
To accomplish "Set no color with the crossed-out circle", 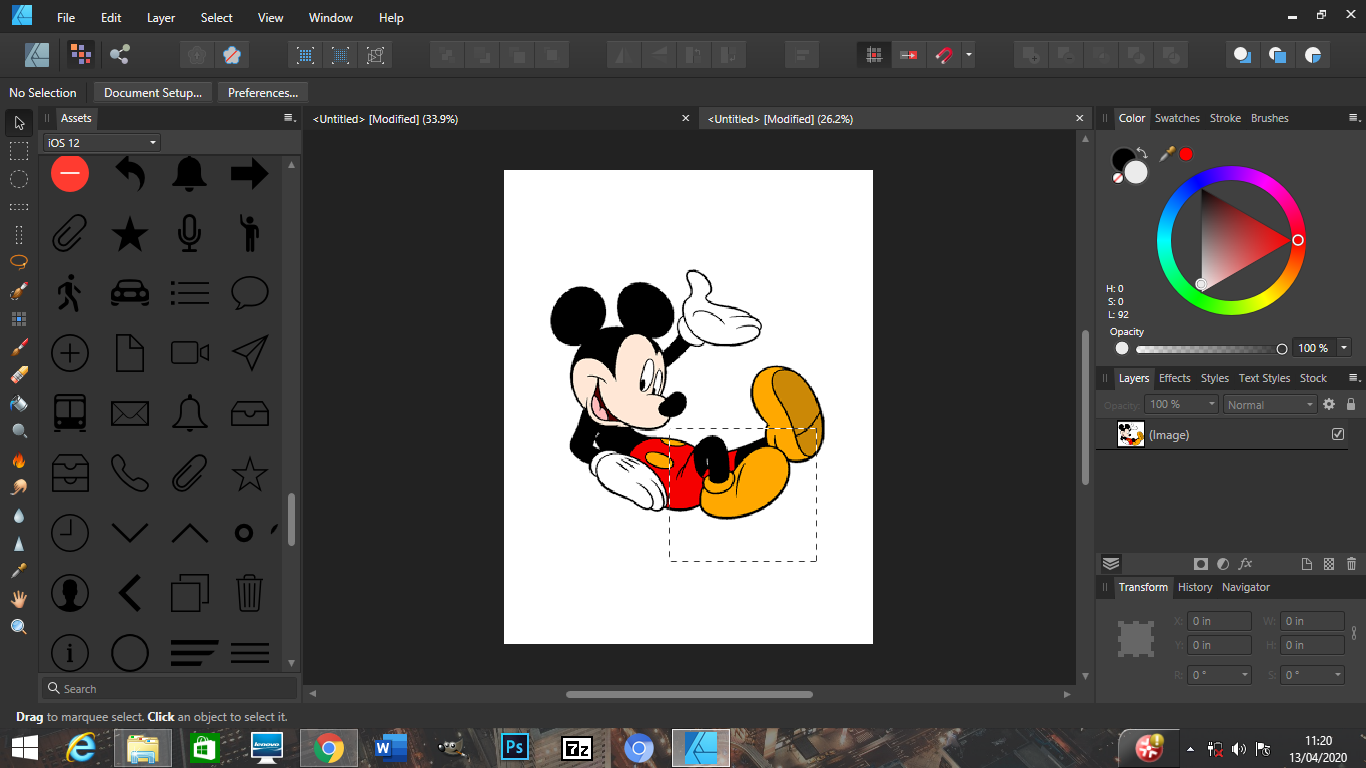I will (1118, 178).
